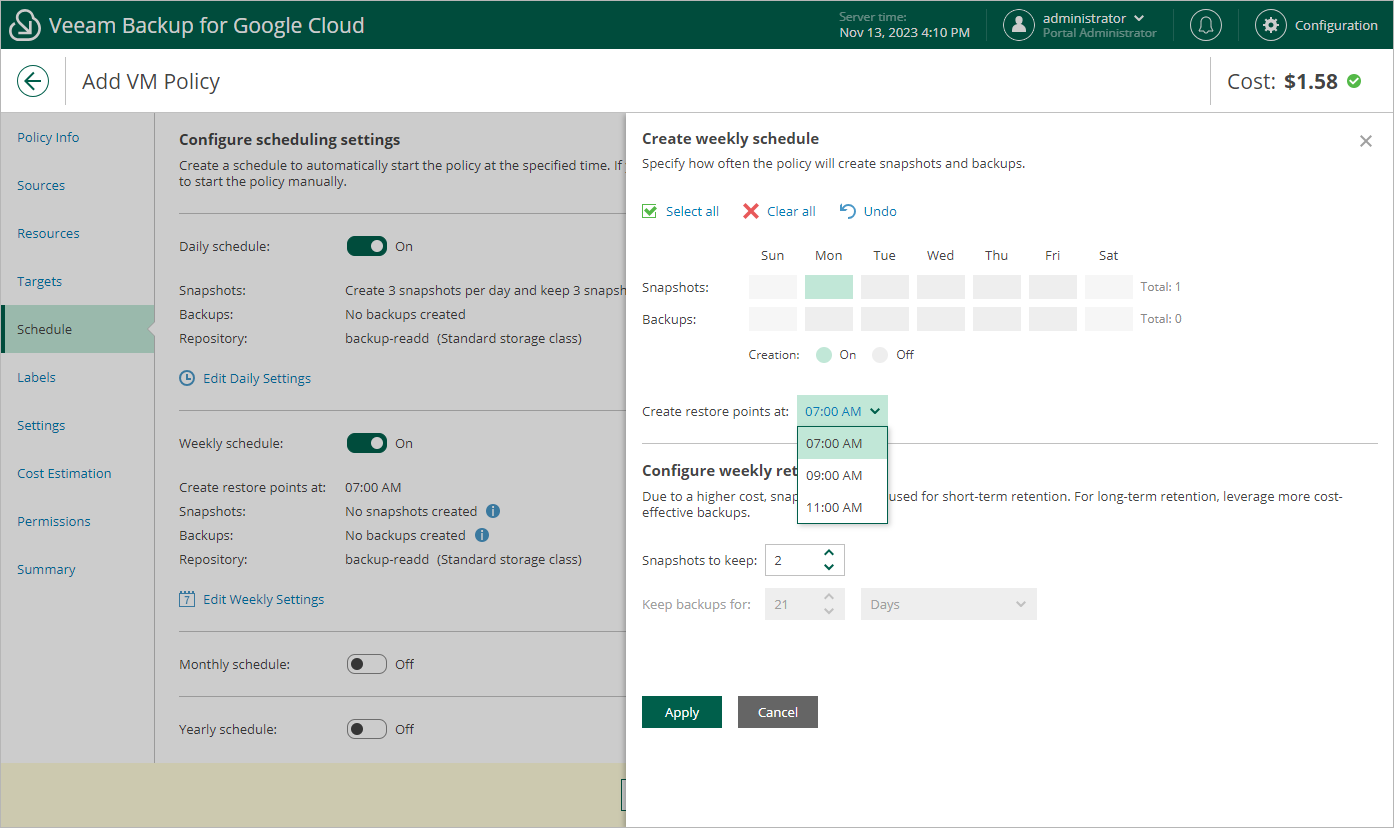Choose 09:00 AM from the time list
The image size is (1394, 828).
[842, 475]
